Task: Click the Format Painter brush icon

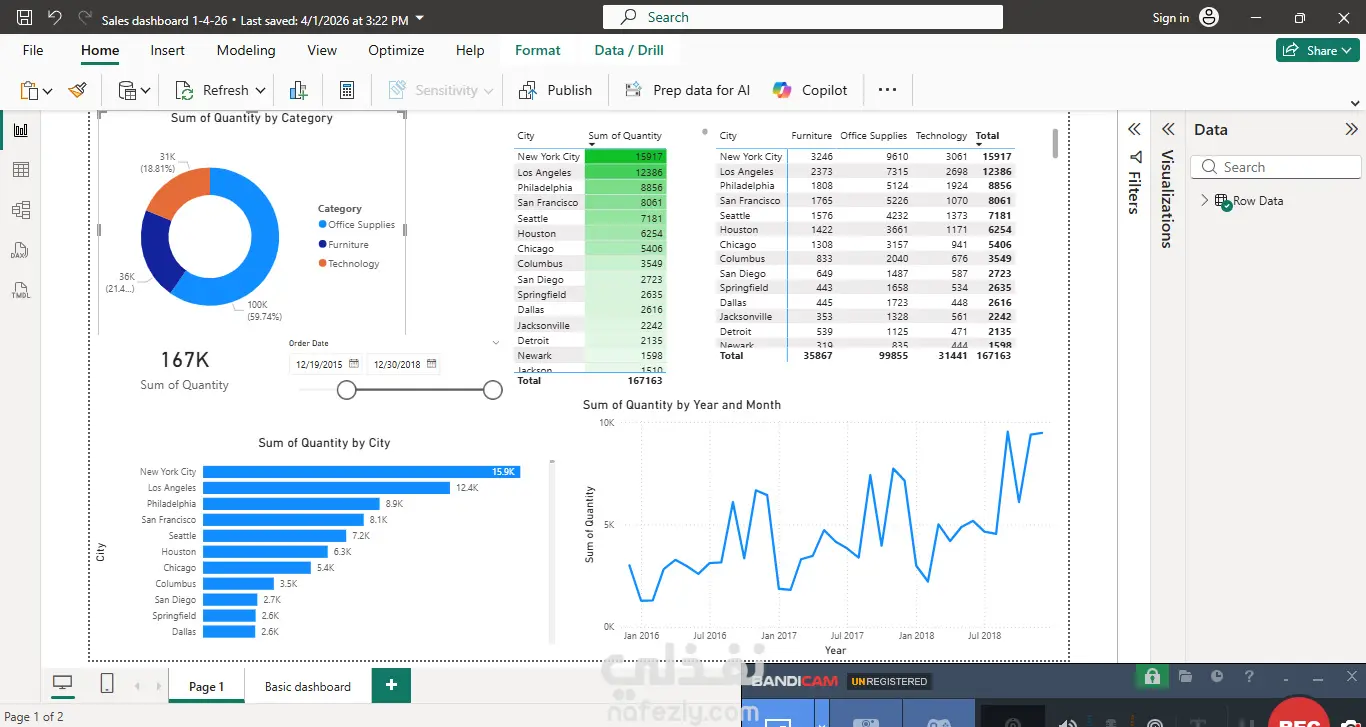Action: [x=78, y=90]
